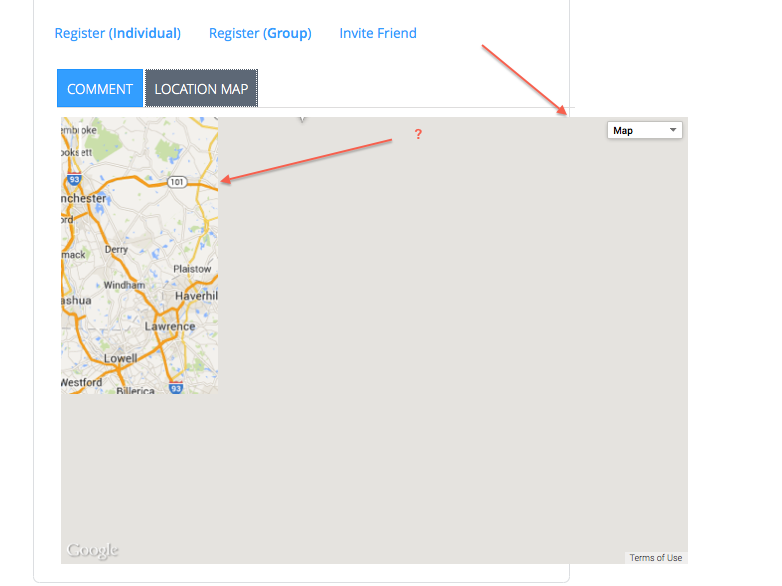Switch to the COMMENT tab
782x586 pixels.
pos(100,89)
